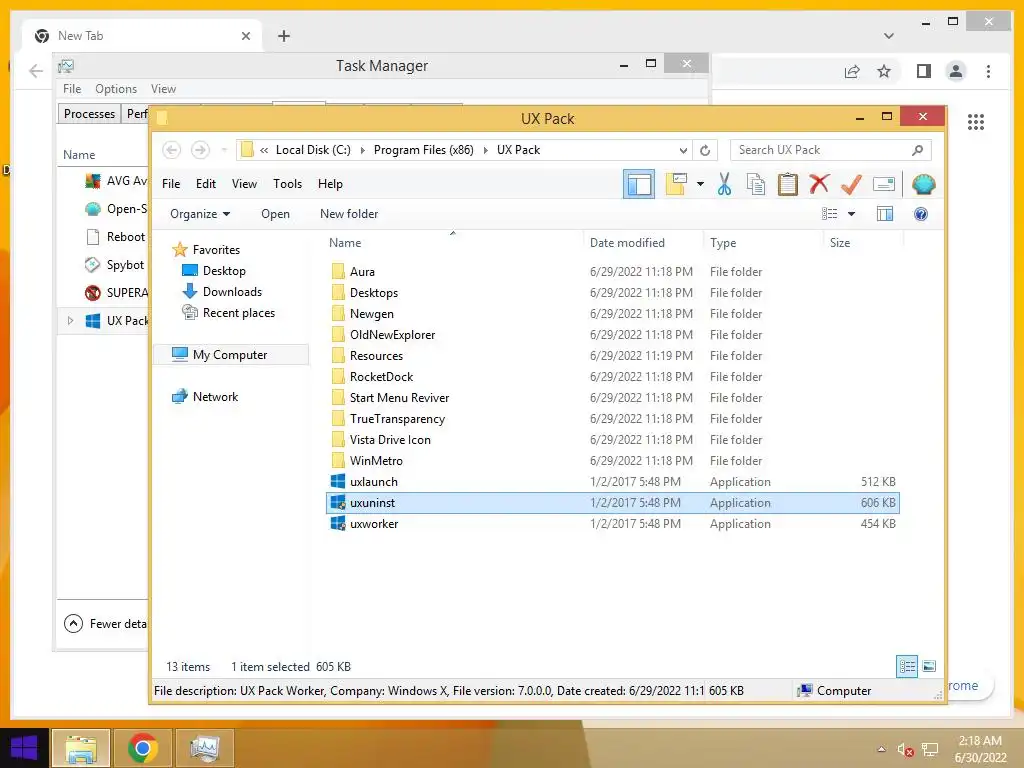Click the red X Delete icon
The image size is (1024, 768).
[x=819, y=184]
